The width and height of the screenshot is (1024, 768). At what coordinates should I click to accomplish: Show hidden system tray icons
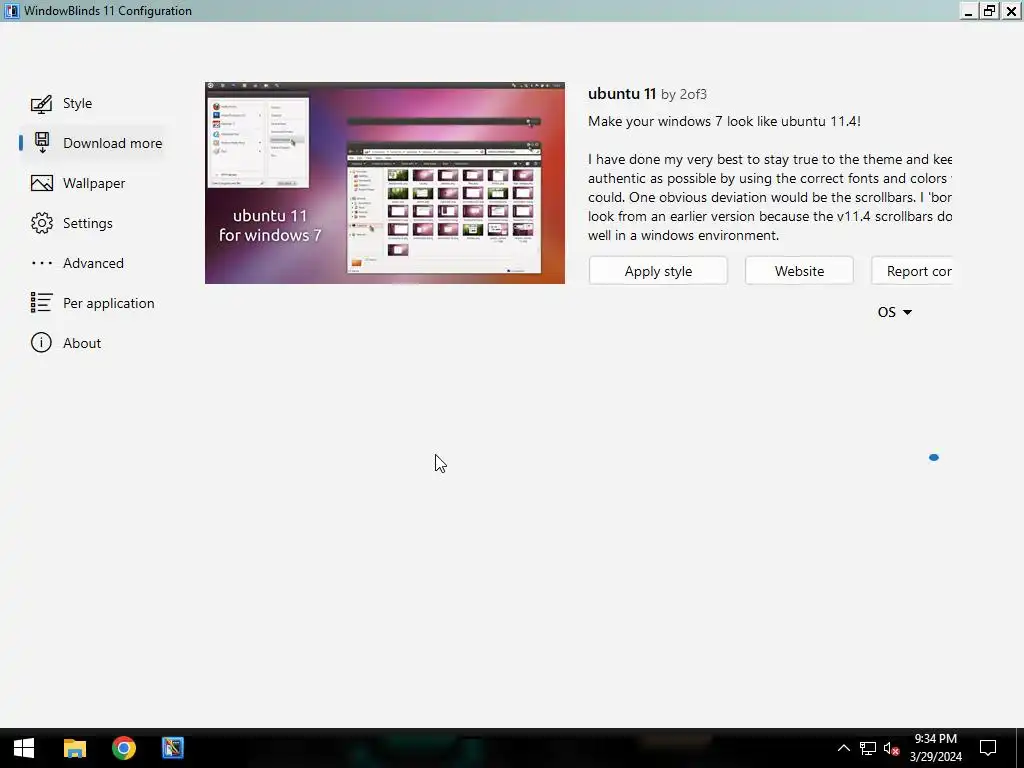click(x=844, y=748)
